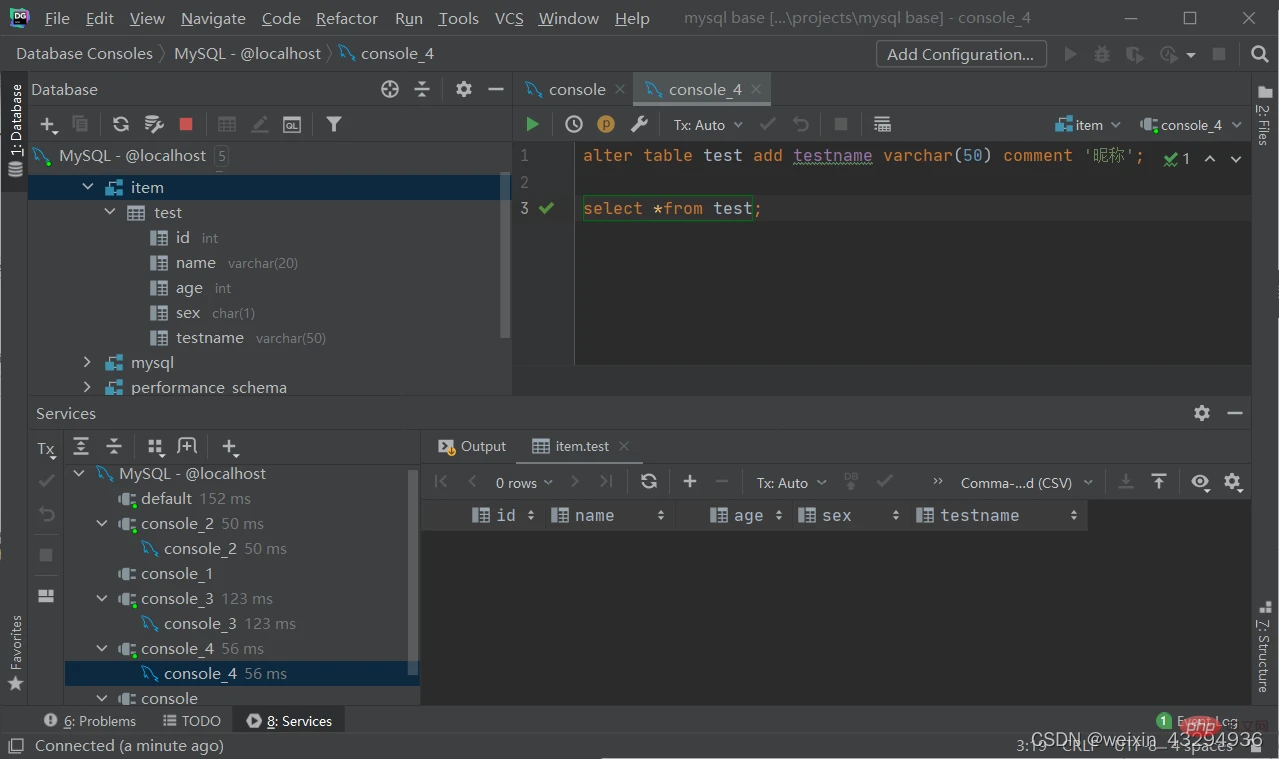Open the 1: Database side tab
The image size is (1279, 759).
15,130
